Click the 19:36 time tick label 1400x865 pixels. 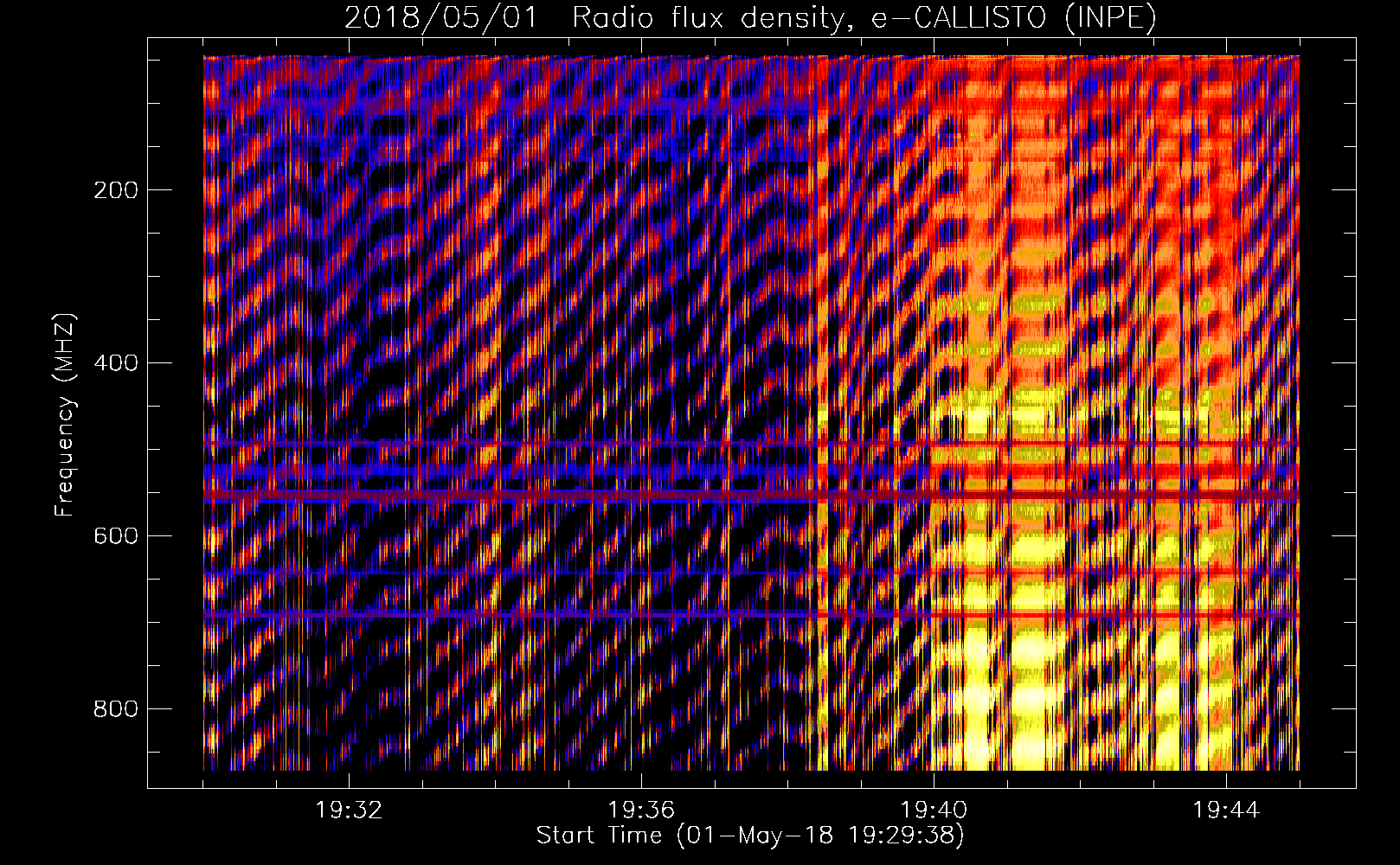click(641, 811)
